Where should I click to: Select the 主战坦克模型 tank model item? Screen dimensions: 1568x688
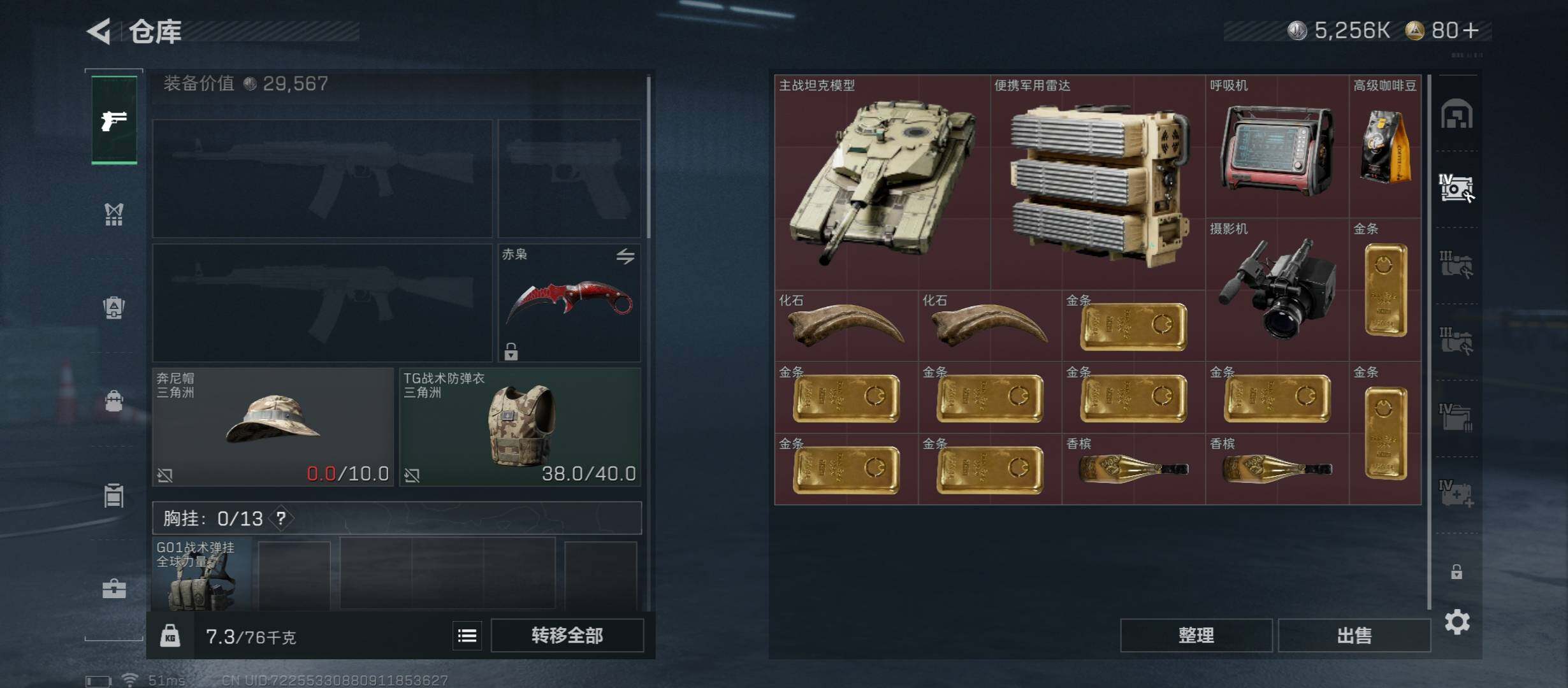(x=883, y=182)
